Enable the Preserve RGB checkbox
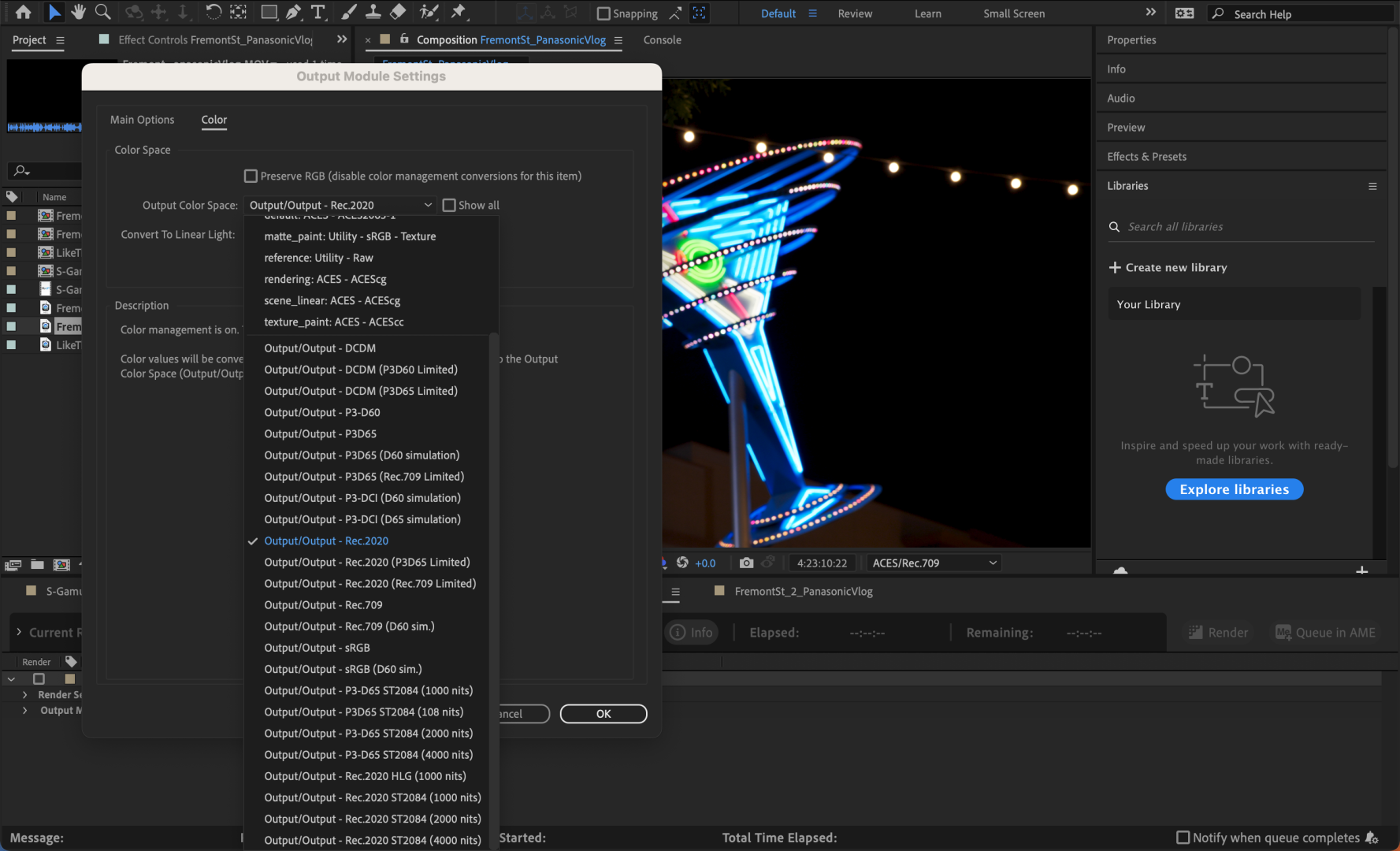Screen dimensions: 1400x851 [251, 176]
